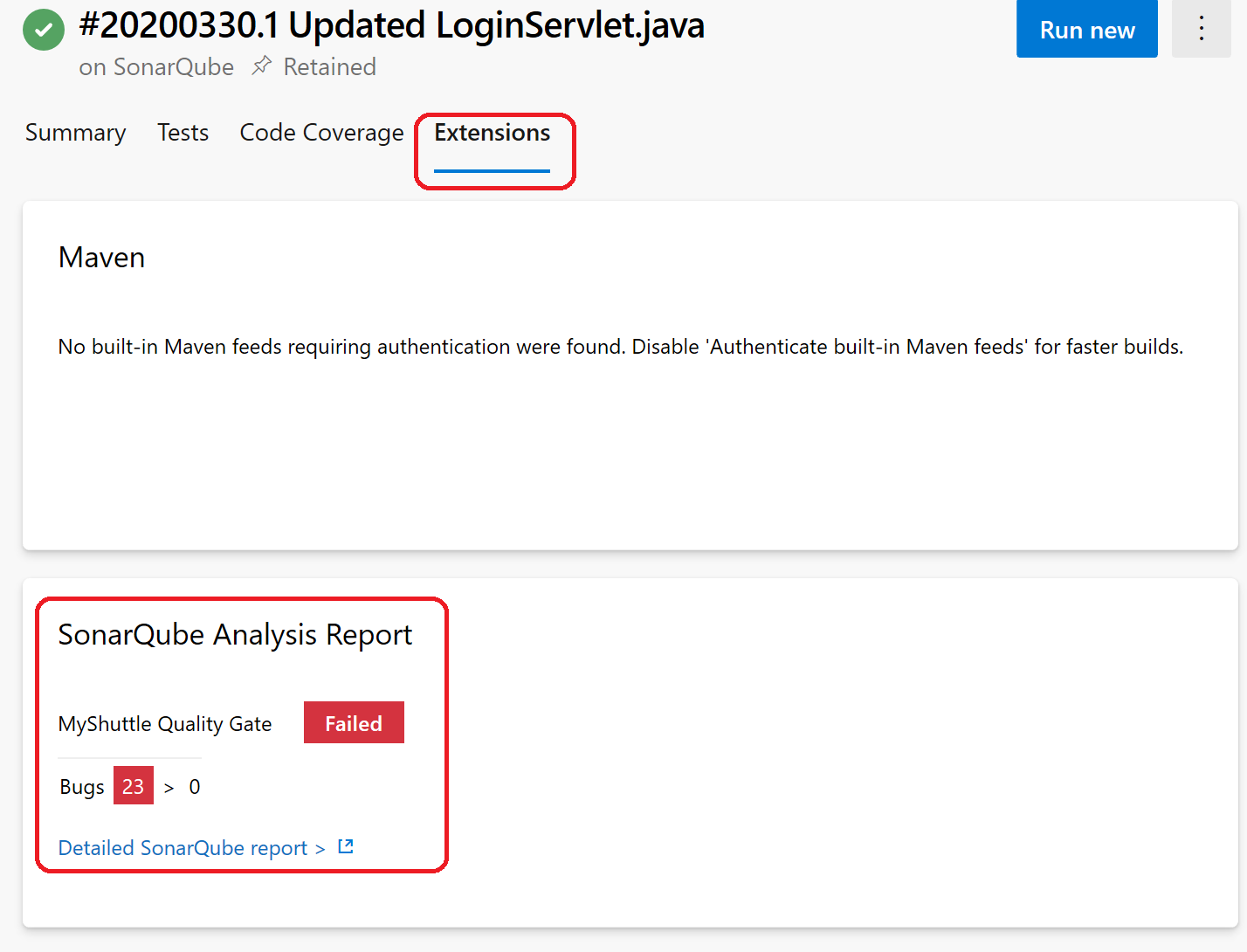Click the Maven feeds authentication message
The image size is (1247, 952).
pyautogui.click(x=621, y=347)
